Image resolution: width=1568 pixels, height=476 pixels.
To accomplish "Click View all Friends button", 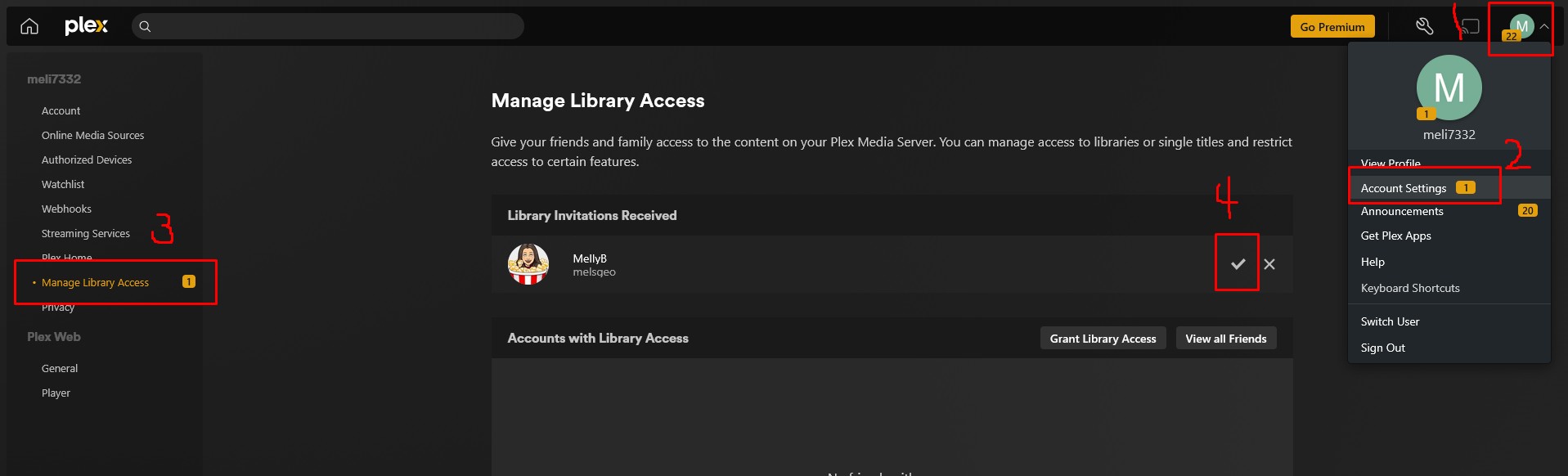I will click(x=1226, y=338).
